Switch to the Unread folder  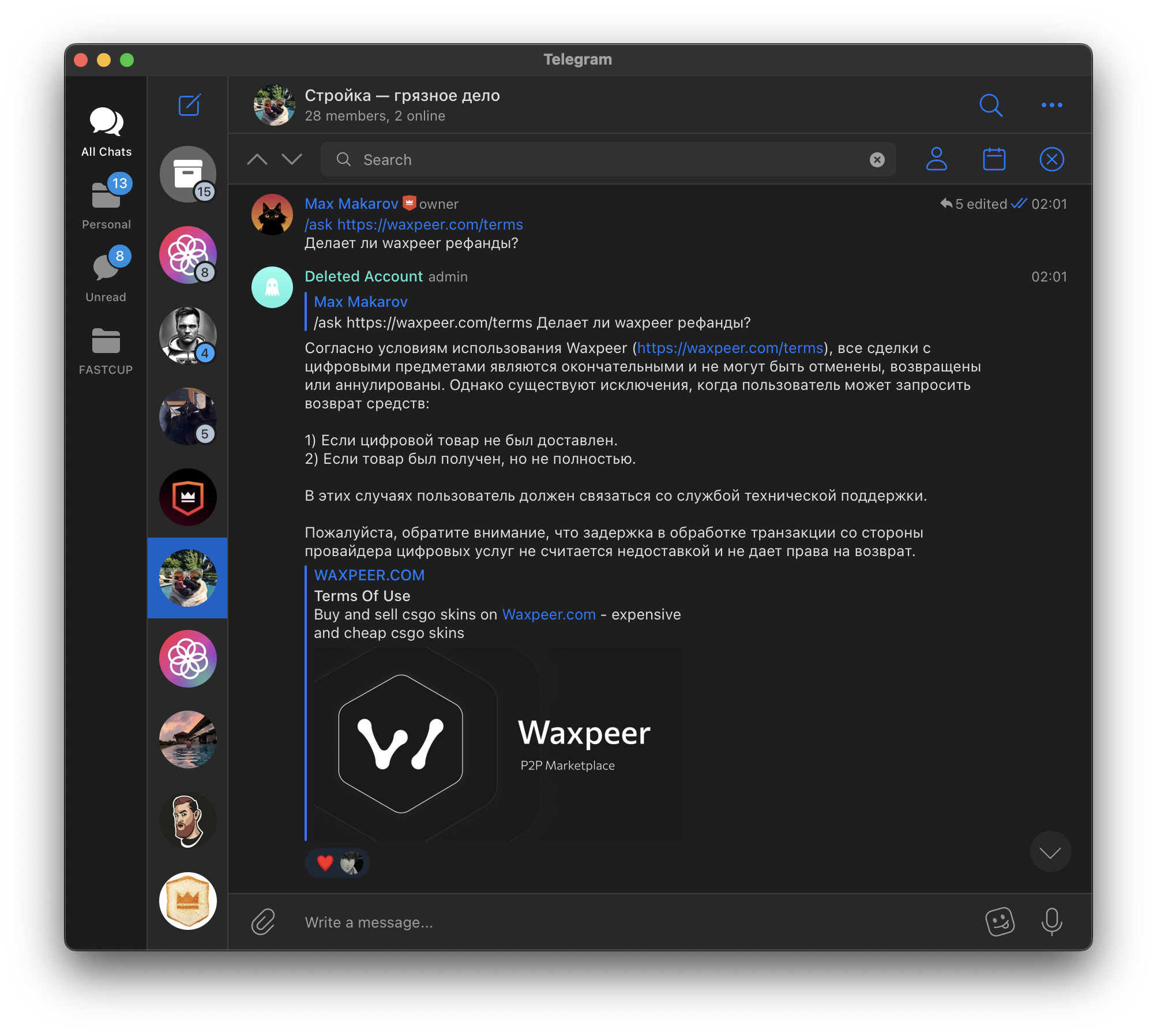[106, 275]
